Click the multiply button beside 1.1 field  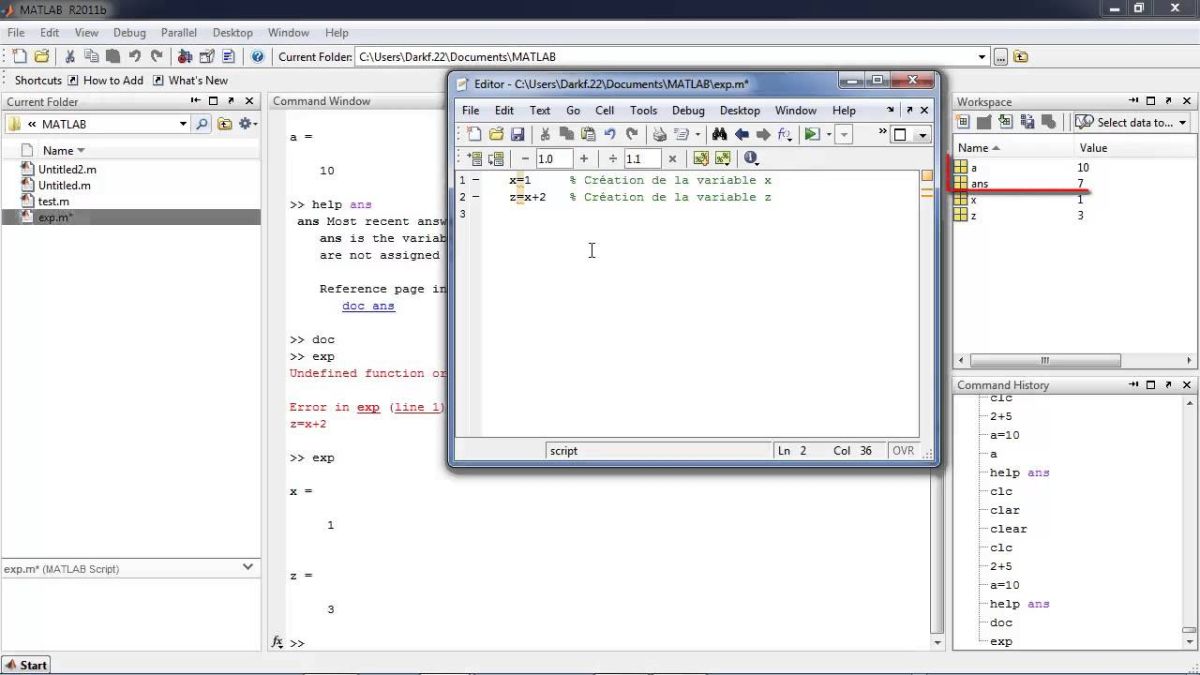(672, 158)
